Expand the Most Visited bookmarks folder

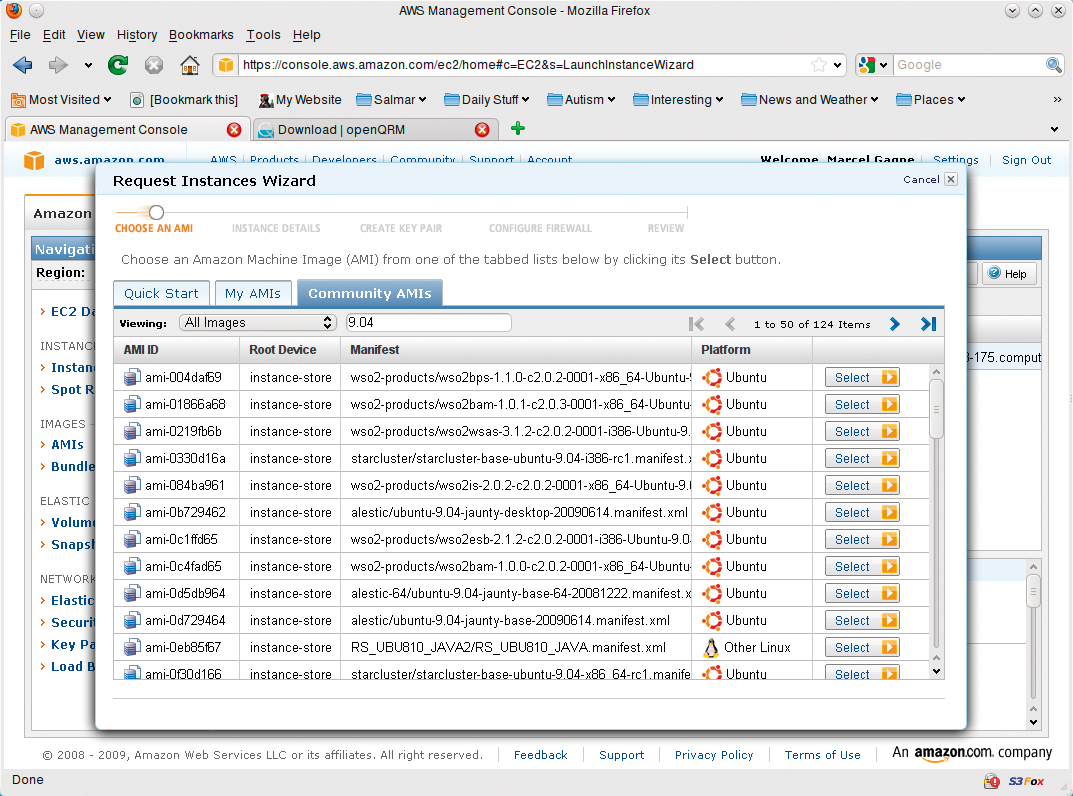(61, 100)
